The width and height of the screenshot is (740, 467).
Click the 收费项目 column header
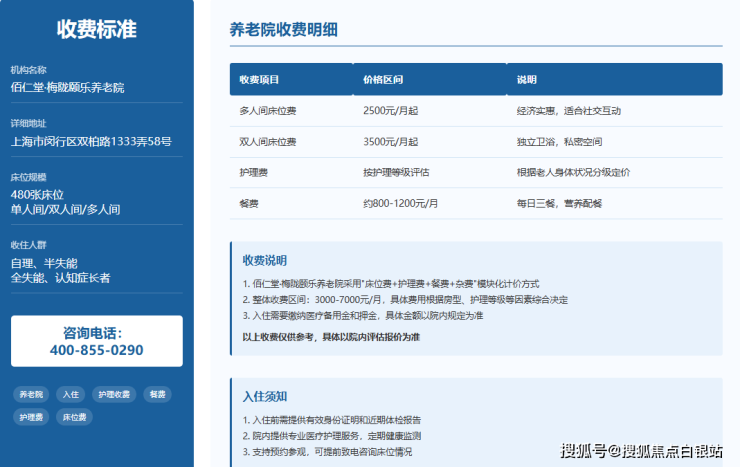point(259,80)
